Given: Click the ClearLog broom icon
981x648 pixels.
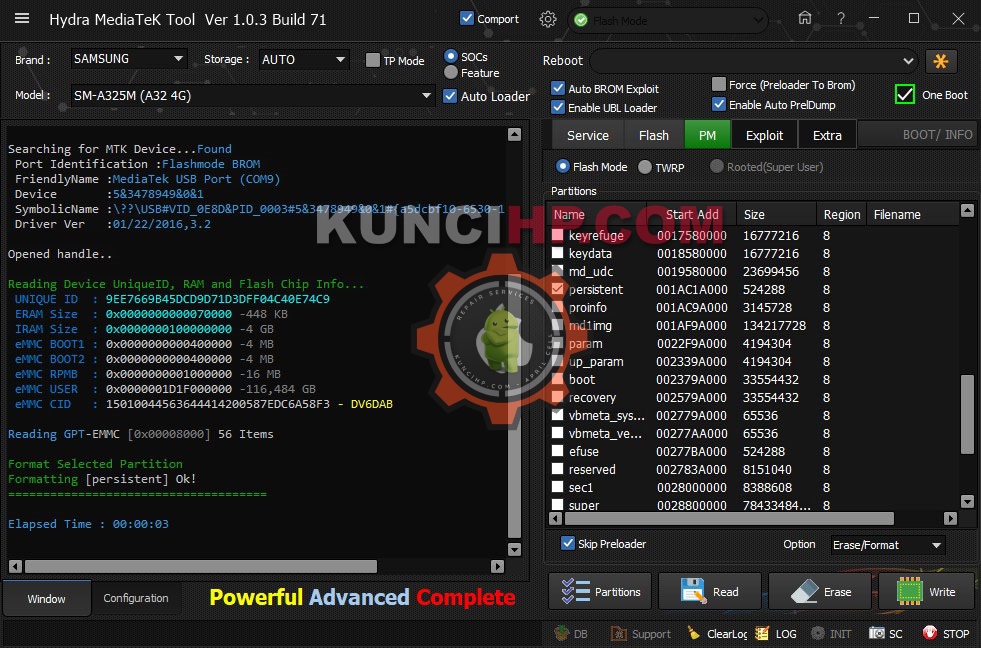Looking at the screenshot, I should 694,633.
